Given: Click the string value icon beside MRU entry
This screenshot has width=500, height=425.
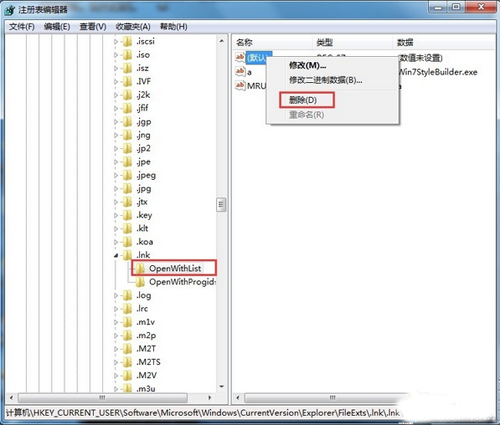Looking at the screenshot, I should click(240, 86).
